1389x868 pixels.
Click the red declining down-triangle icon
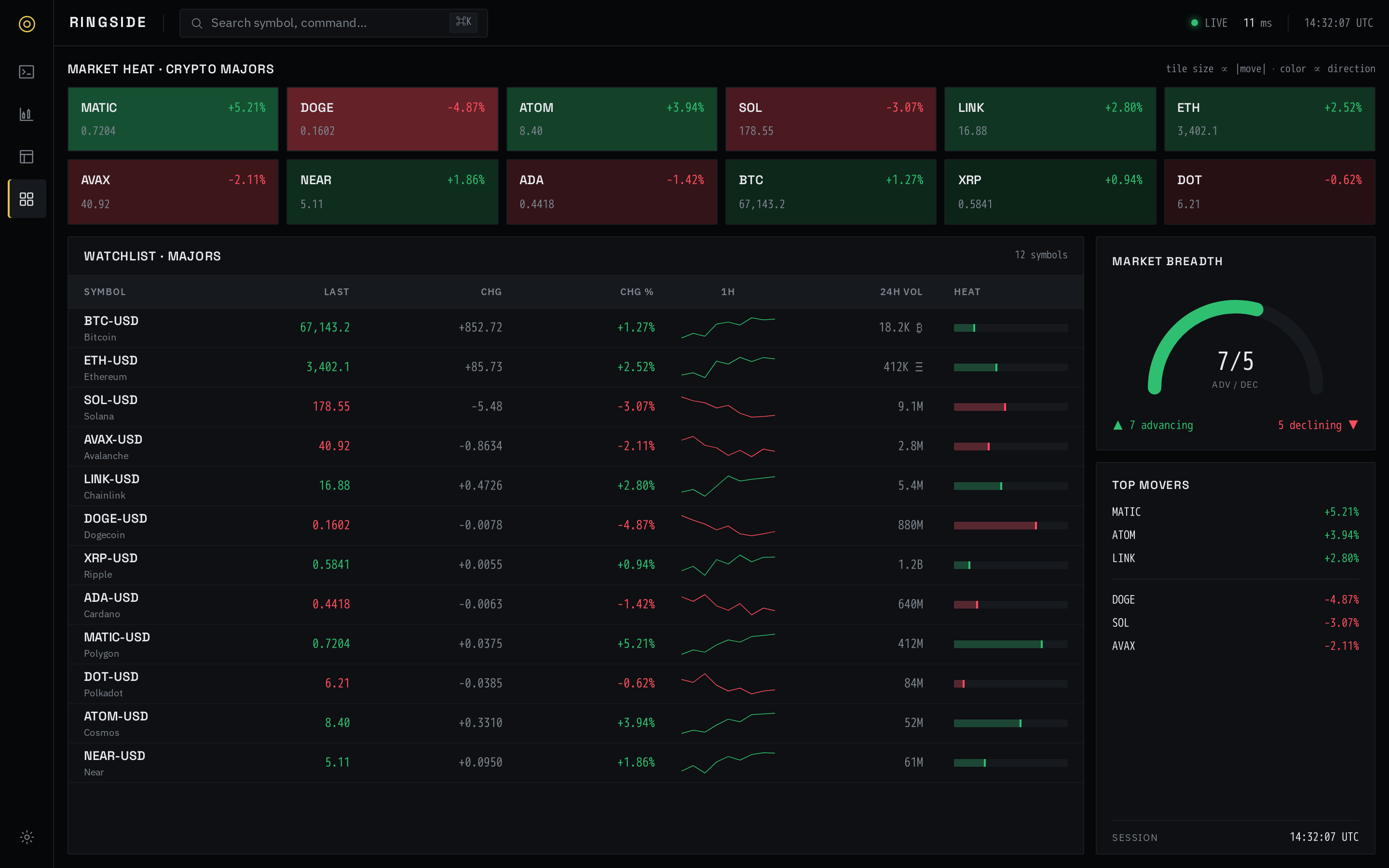click(x=1353, y=425)
